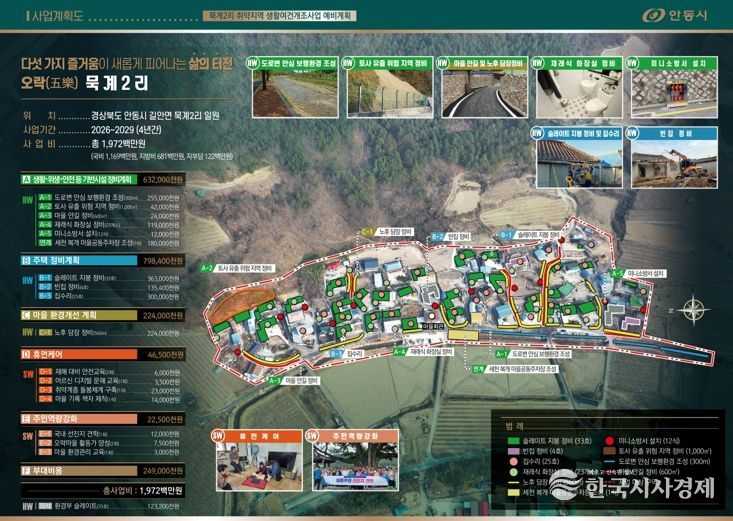The image size is (733, 521).
Task: Click the 묵계2리 main title text
Action: tap(117, 83)
